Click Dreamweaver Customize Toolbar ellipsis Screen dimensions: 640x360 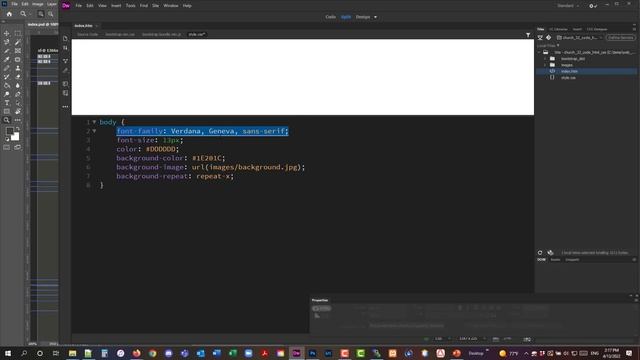pyautogui.click(x=65, y=107)
